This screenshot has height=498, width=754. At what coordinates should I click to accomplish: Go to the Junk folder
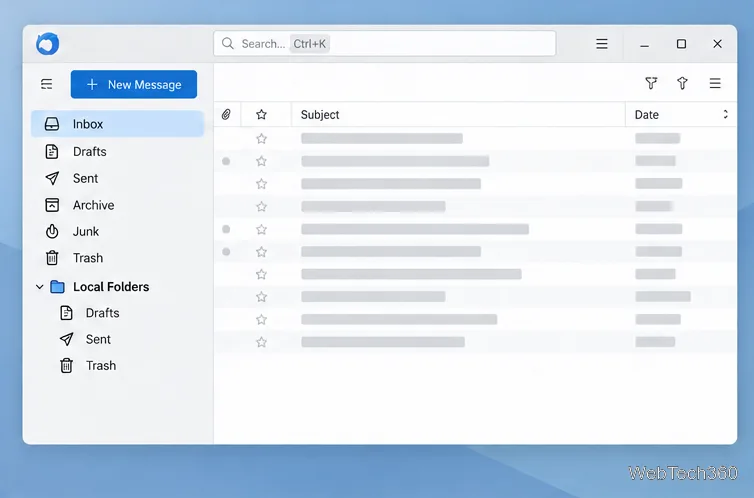coord(118,232)
